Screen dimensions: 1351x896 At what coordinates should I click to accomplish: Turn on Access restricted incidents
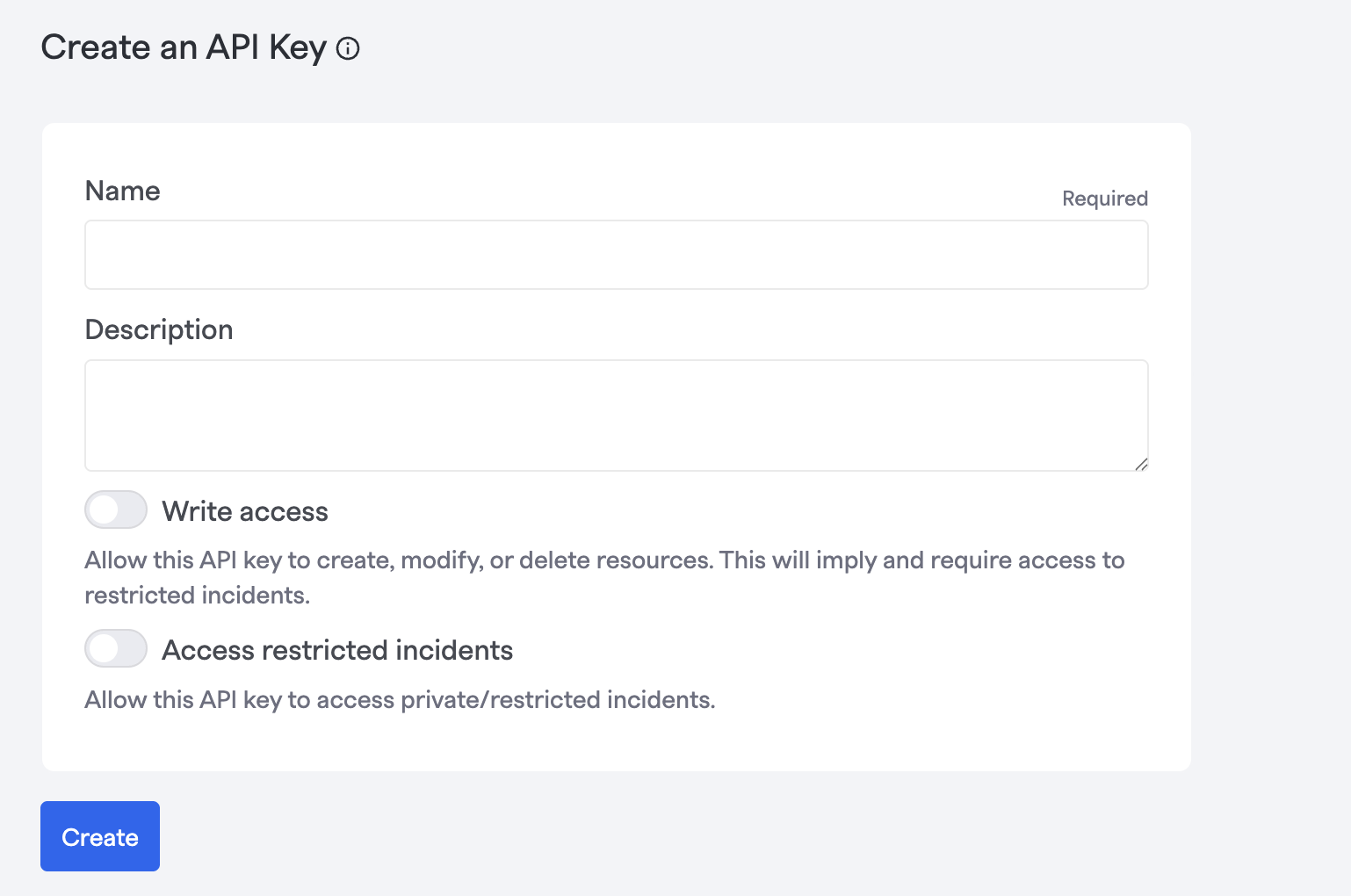tap(115, 648)
